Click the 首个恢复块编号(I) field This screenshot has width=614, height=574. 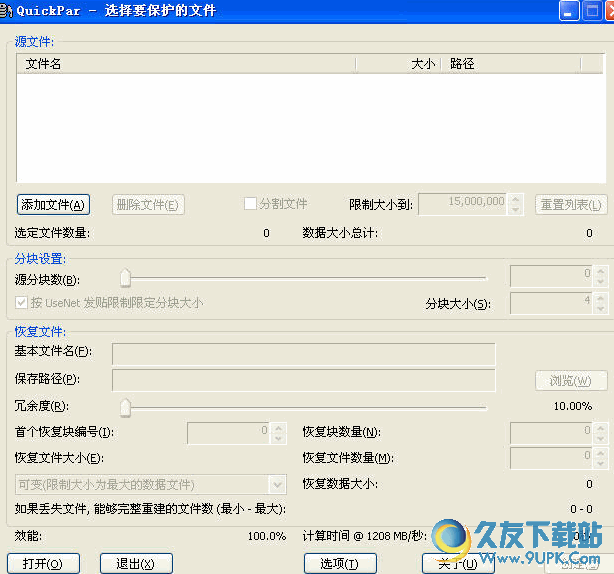point(228,433)
